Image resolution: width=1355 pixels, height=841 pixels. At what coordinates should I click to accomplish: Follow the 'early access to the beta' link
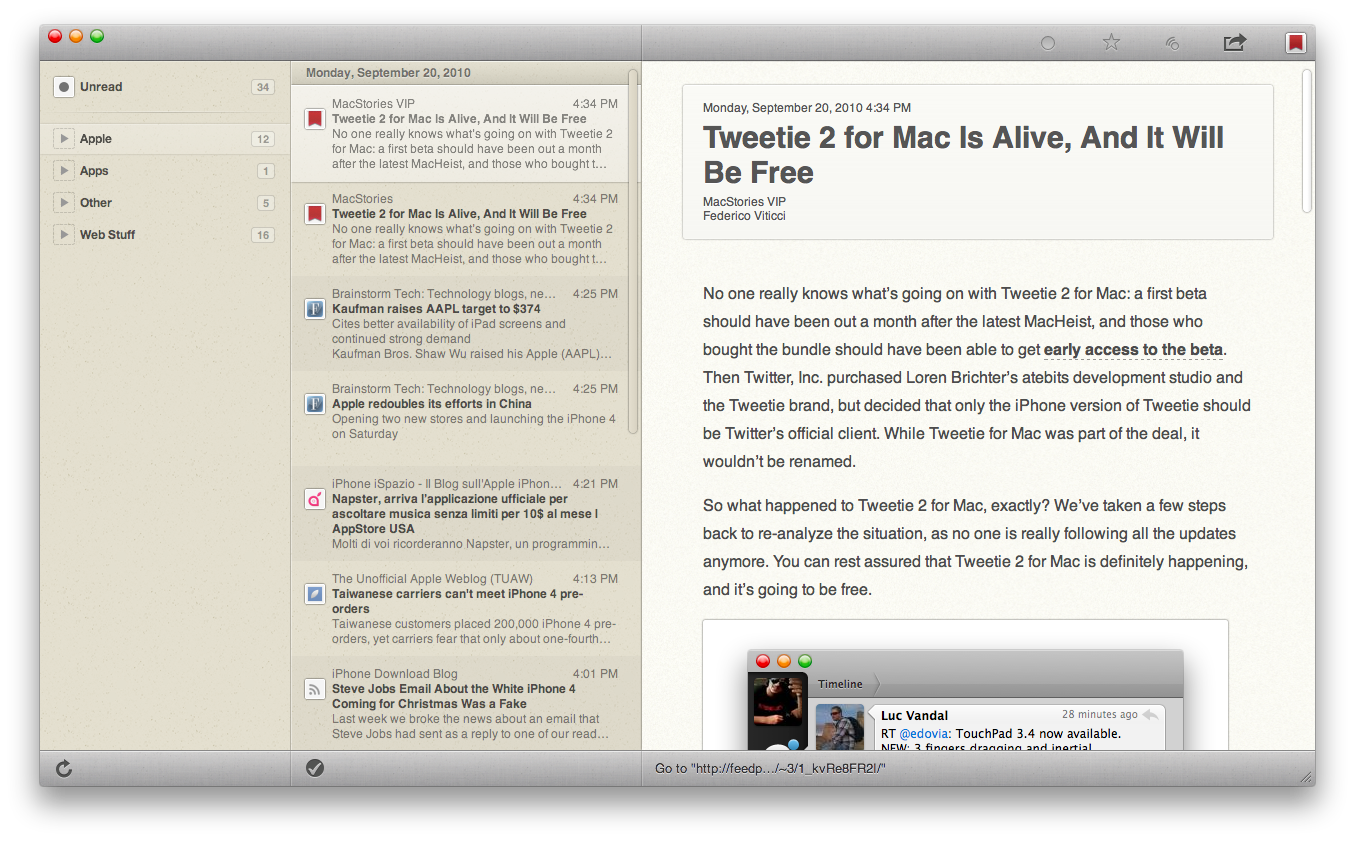1133,350
